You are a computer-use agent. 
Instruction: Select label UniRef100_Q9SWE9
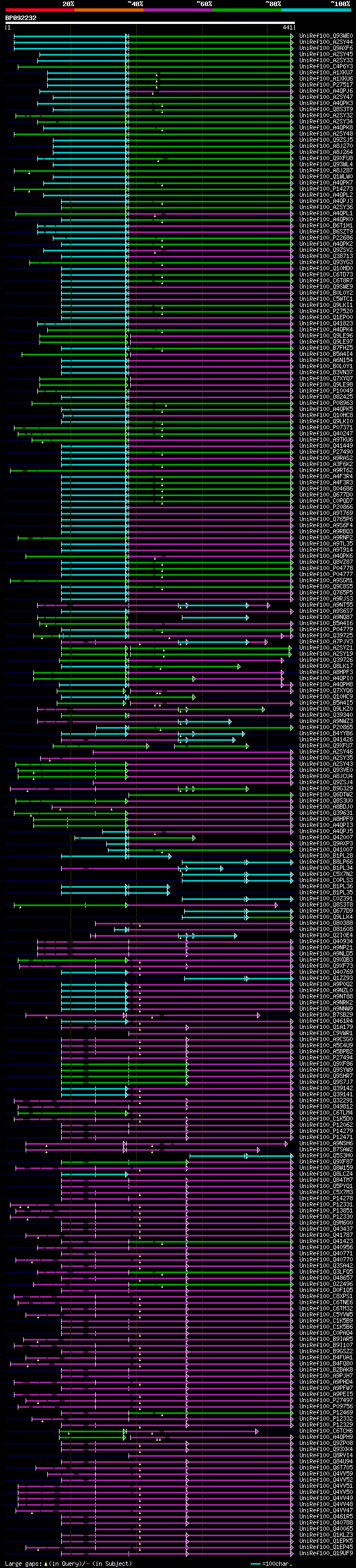pos(325,286)
